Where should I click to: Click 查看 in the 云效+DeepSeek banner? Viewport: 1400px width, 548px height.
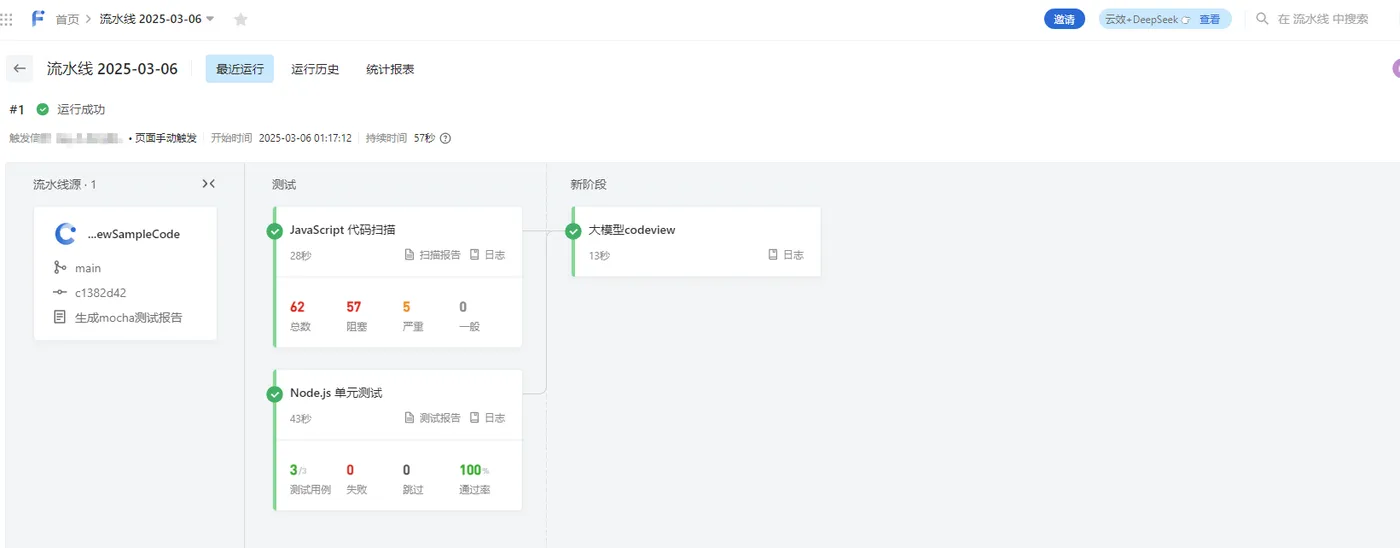tap(1209, 19)
